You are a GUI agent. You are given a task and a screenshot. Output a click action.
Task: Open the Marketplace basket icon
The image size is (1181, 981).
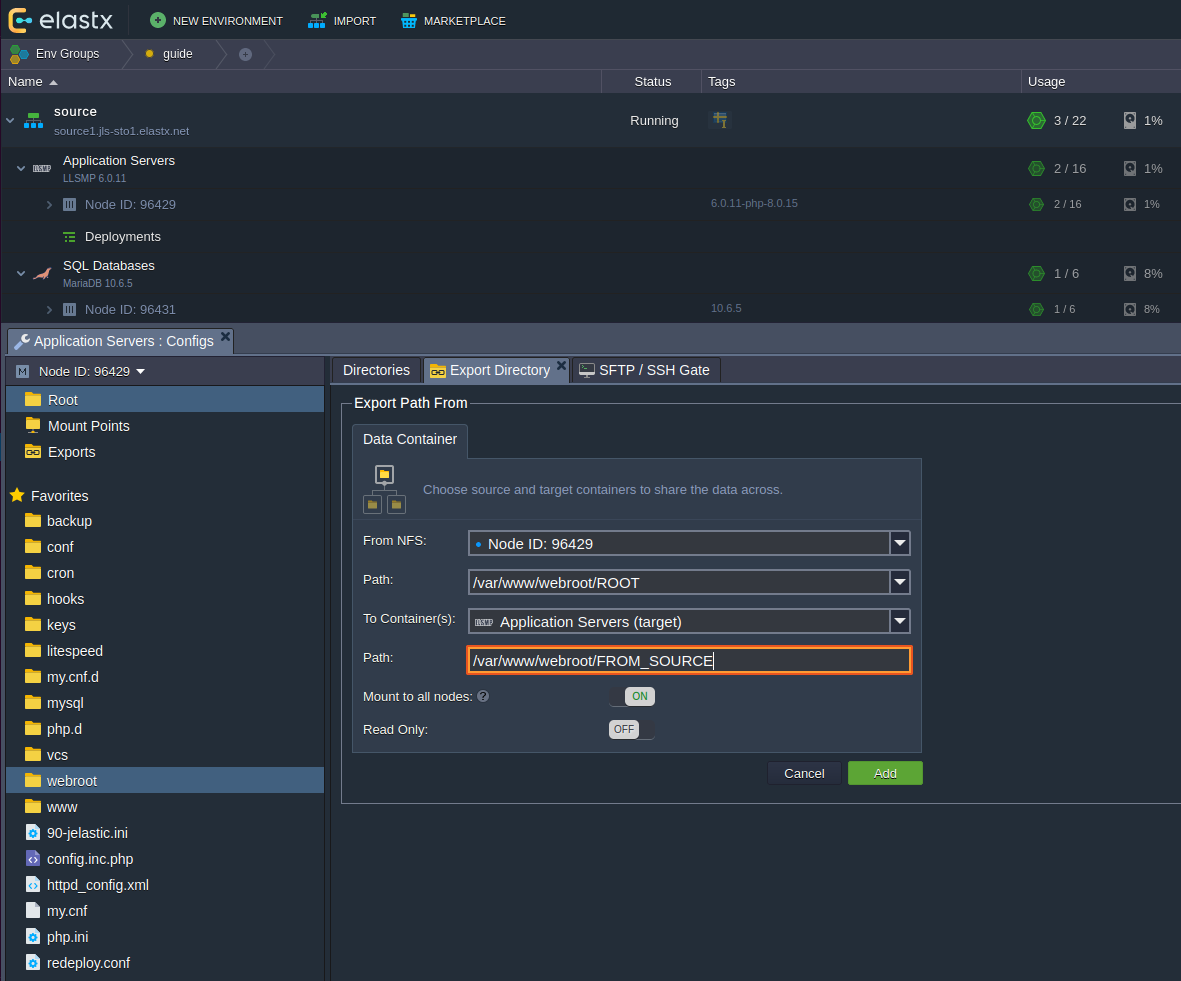408,20
